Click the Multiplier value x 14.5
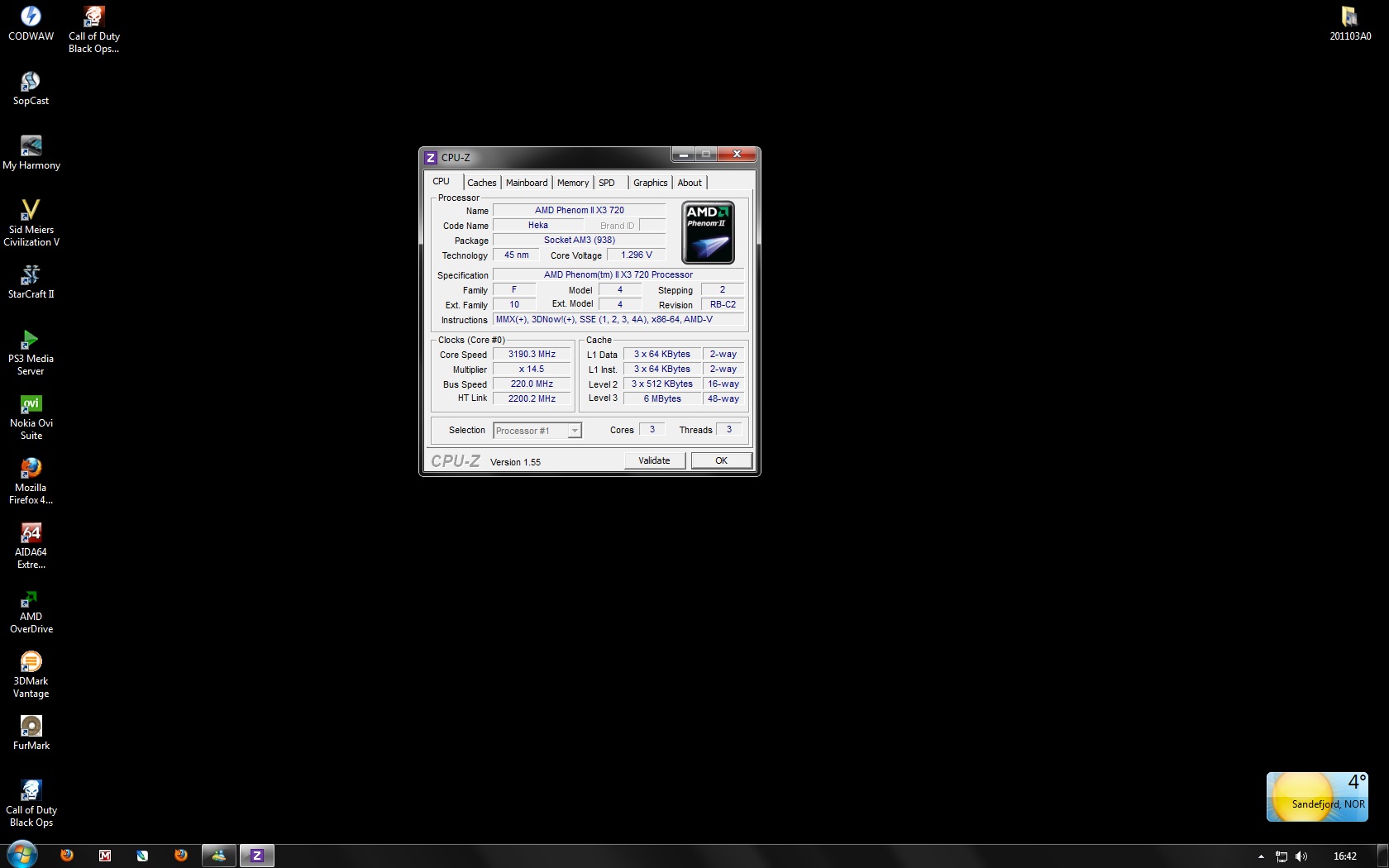Screen dimensions: 1389x868 pos(532,369)
